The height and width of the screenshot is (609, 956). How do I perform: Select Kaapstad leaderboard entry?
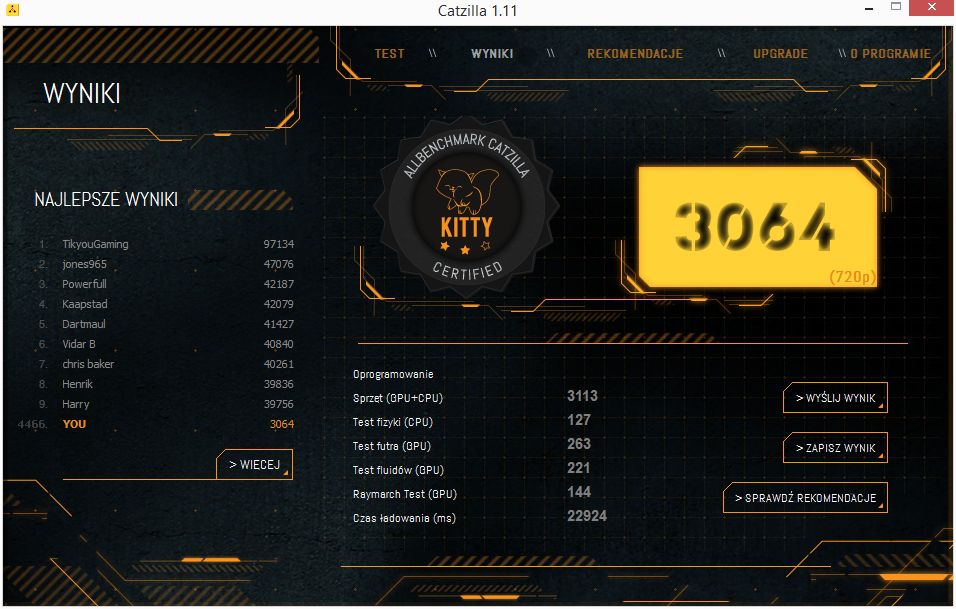(165, 304)
